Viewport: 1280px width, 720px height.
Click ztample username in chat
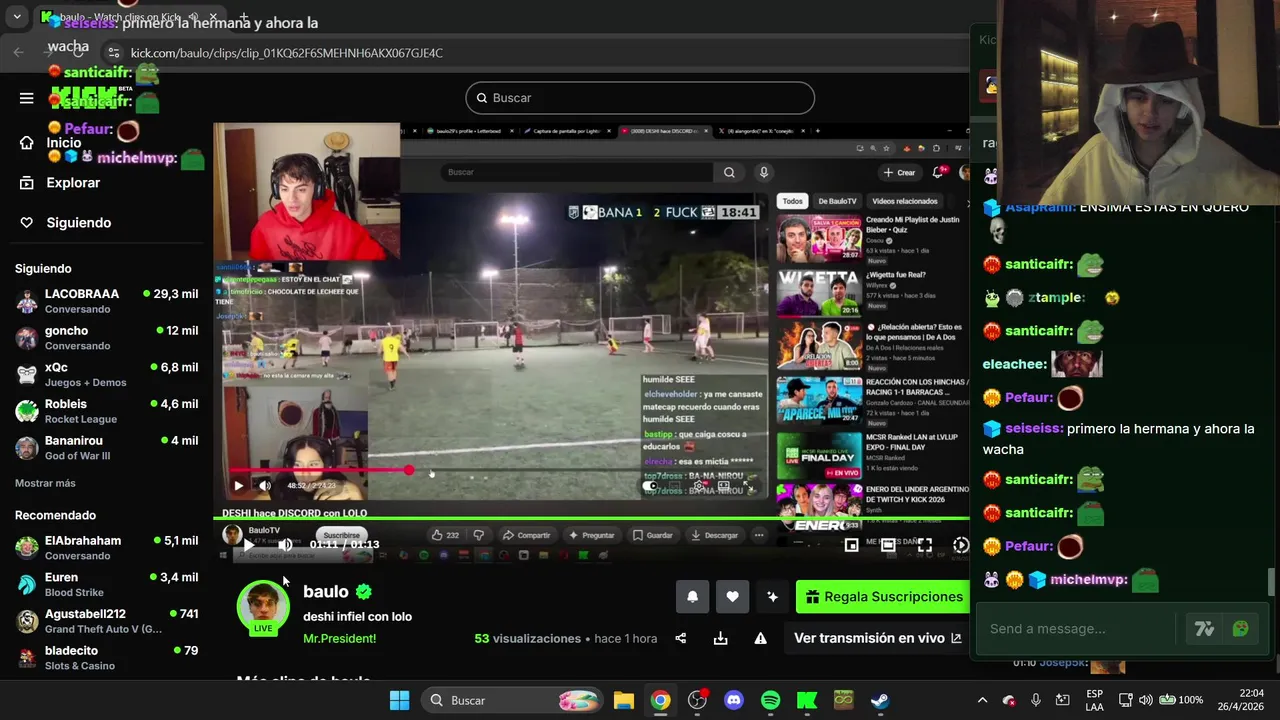point(1056,298)
